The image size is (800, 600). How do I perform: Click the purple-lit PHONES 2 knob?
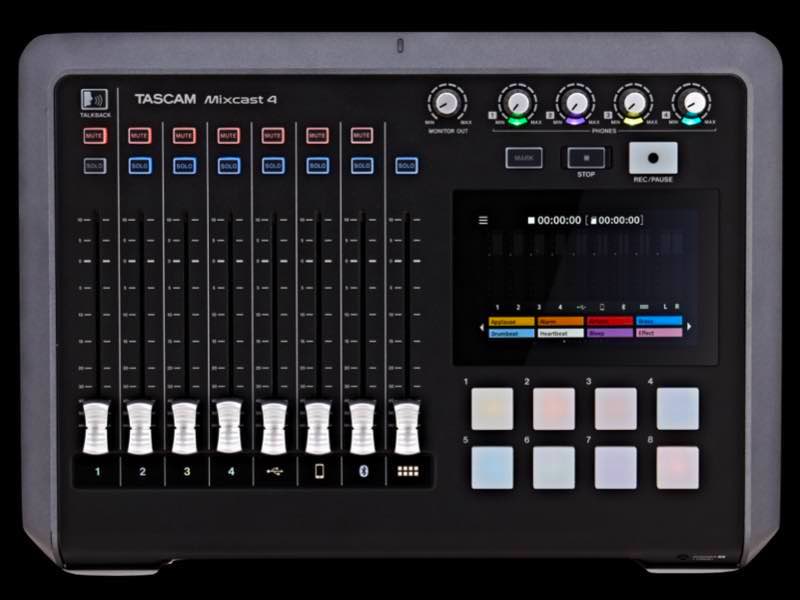click(x=576, y=103)
